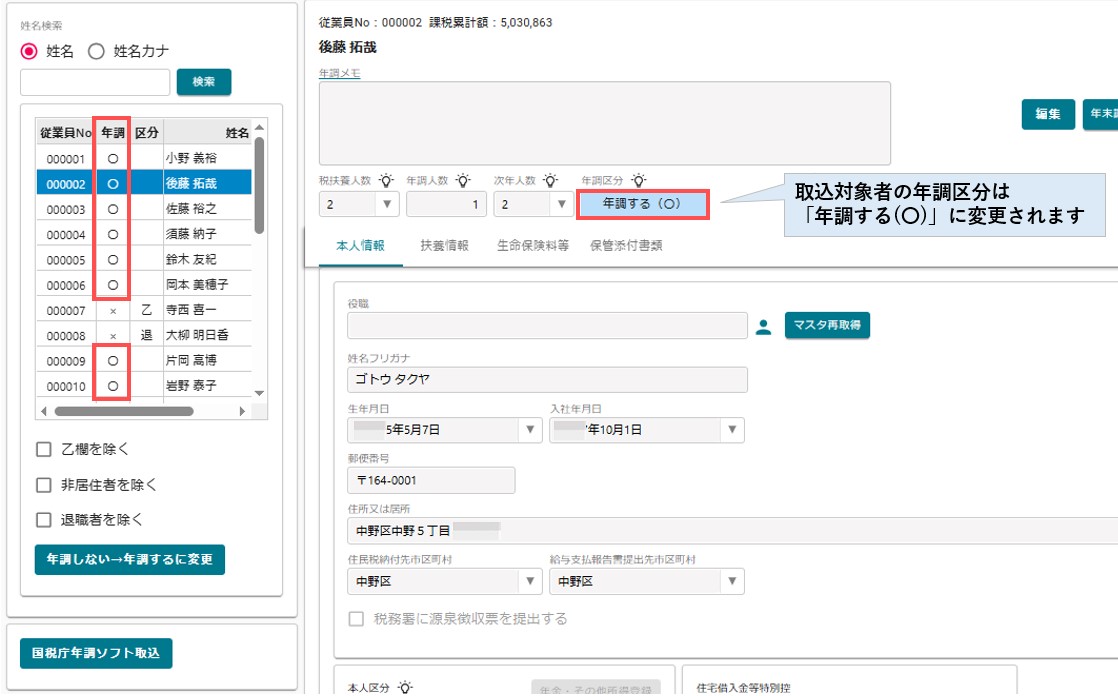The image size is (1118, 696).
Task: Click the name search input field
Action: (x=95, y=82)
